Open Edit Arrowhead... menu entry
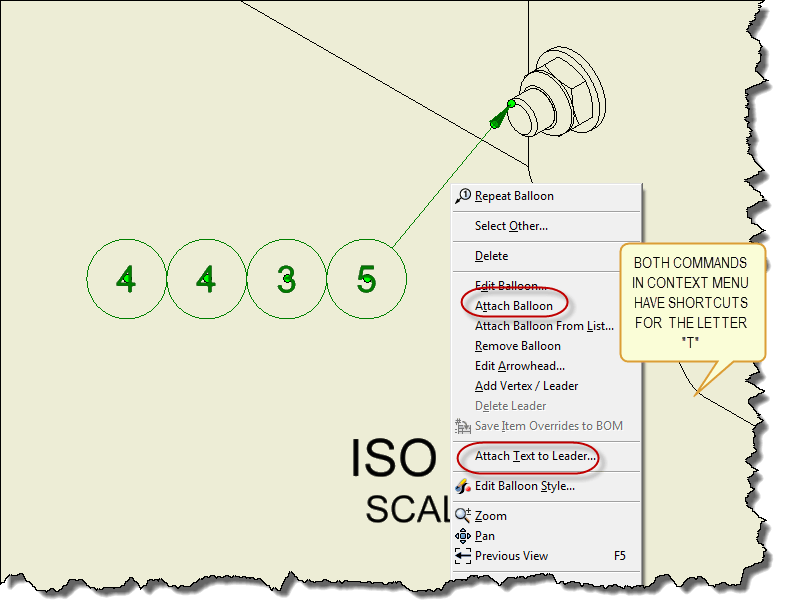The width and height of the screenshot is (790, 616). pos(547,366)
